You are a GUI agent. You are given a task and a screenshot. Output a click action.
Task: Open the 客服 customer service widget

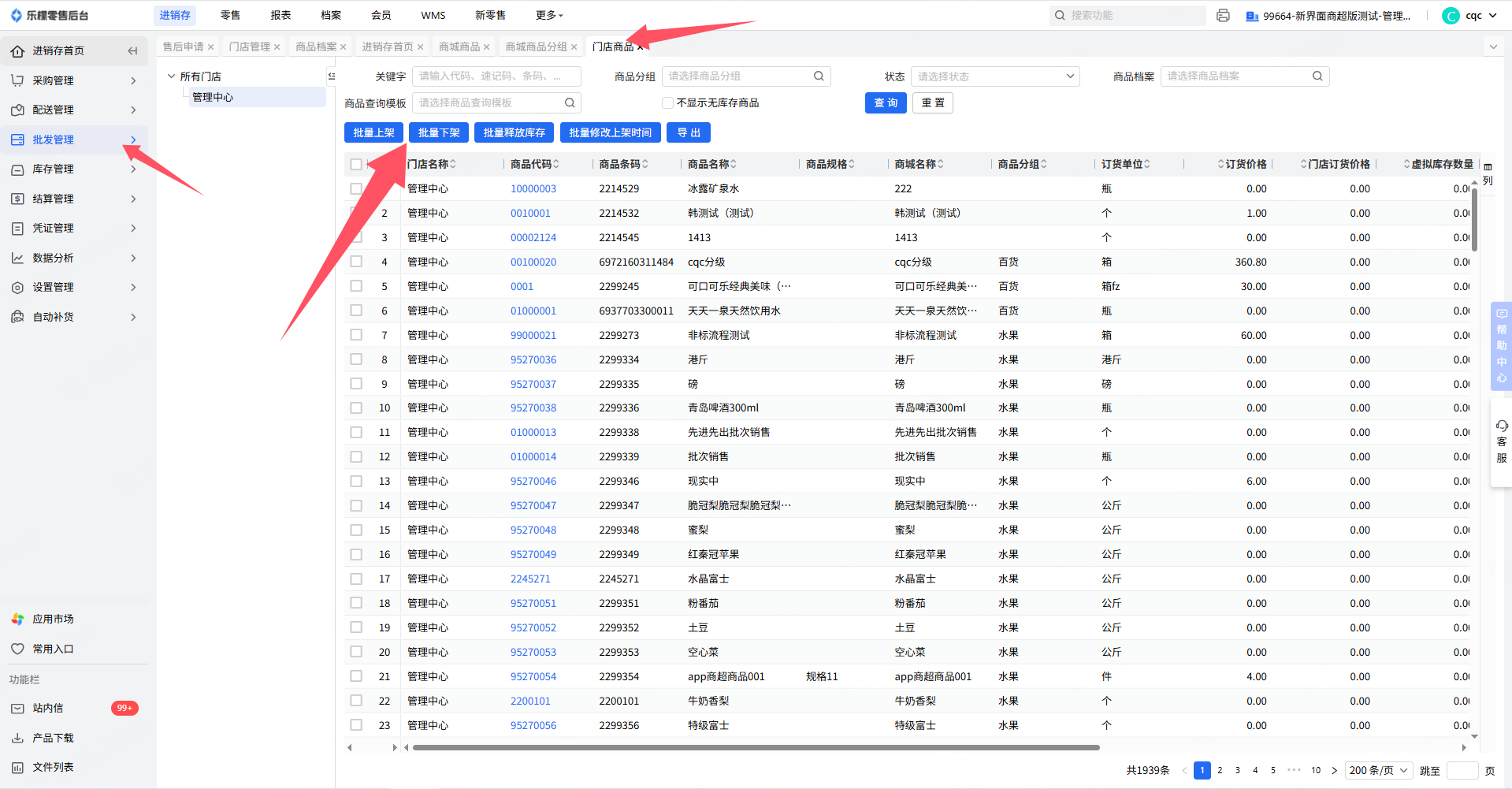(1501, 442)
